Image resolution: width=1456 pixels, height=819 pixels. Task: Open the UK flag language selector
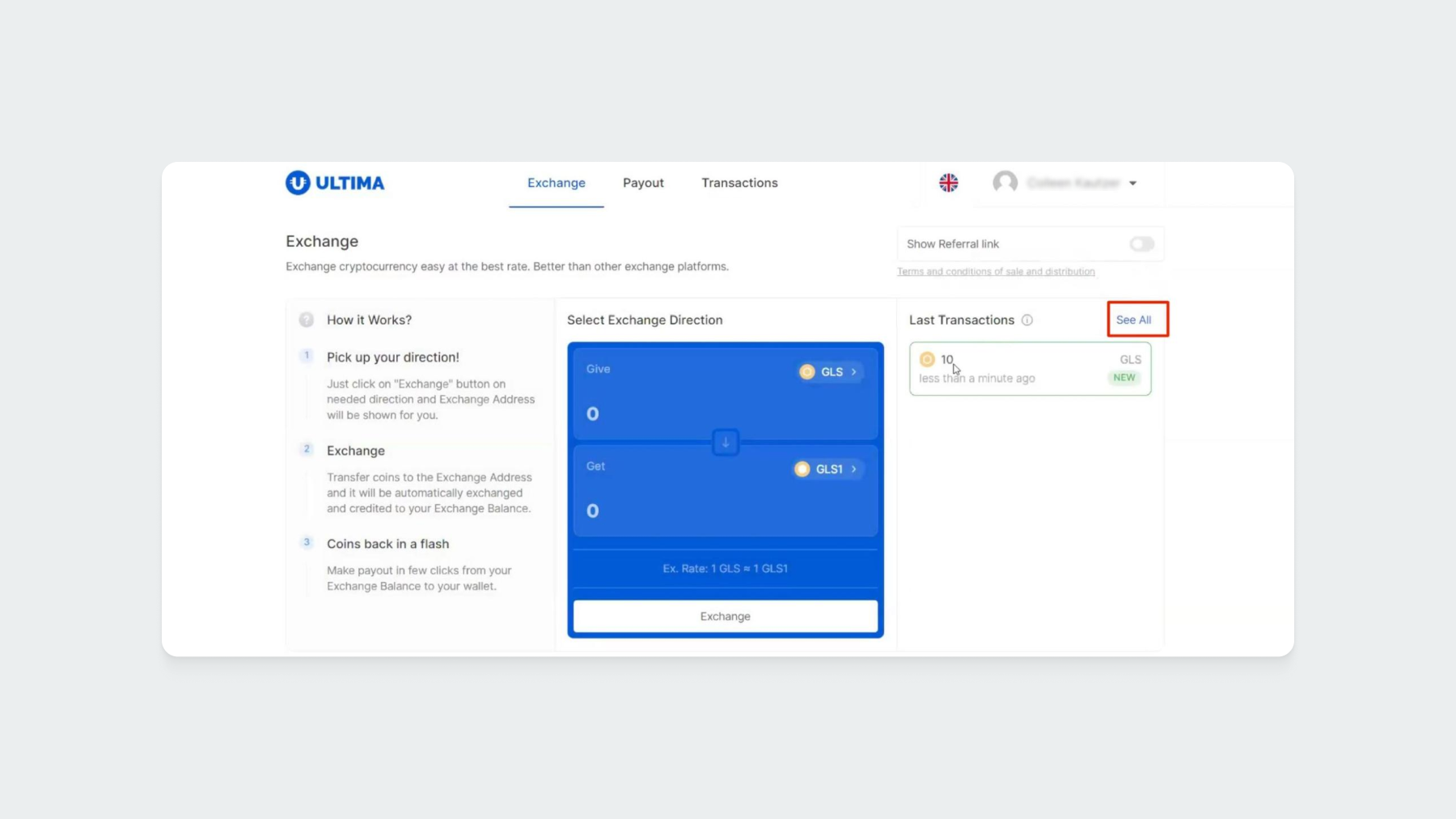point(948,183)
